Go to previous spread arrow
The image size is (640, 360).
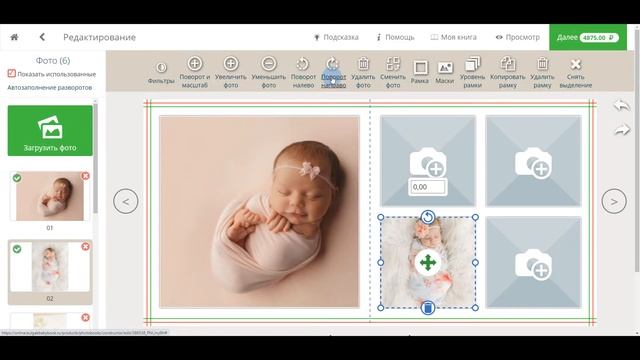click(126, 201)
